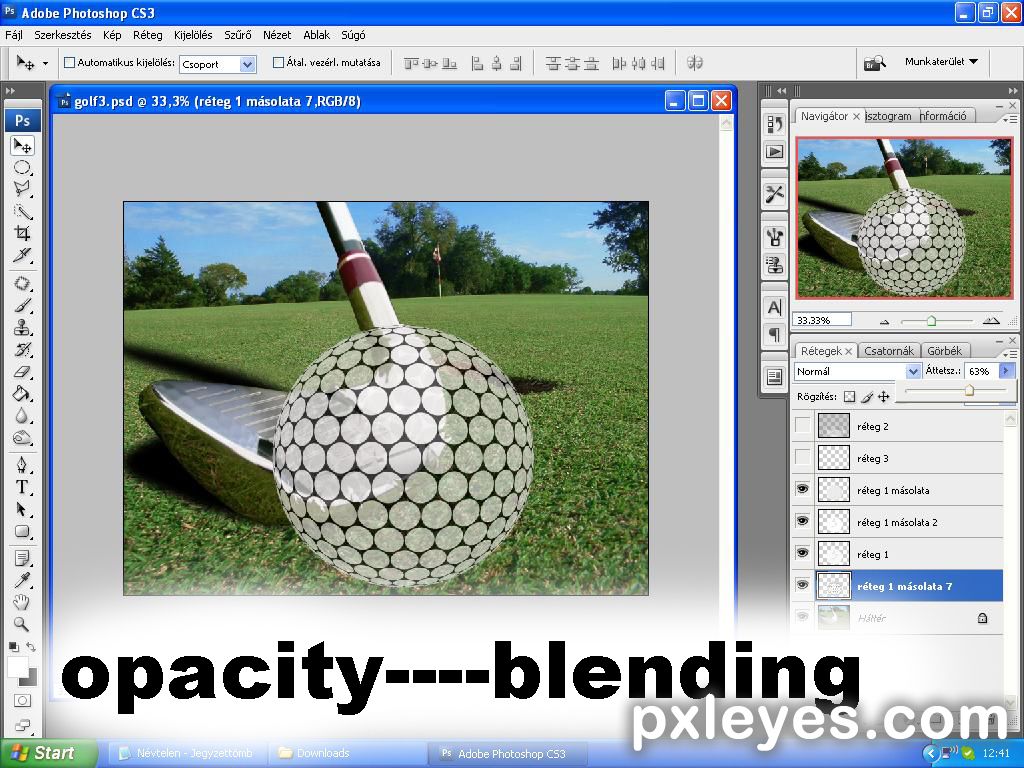Activate the Hand tool

point(23,602)
